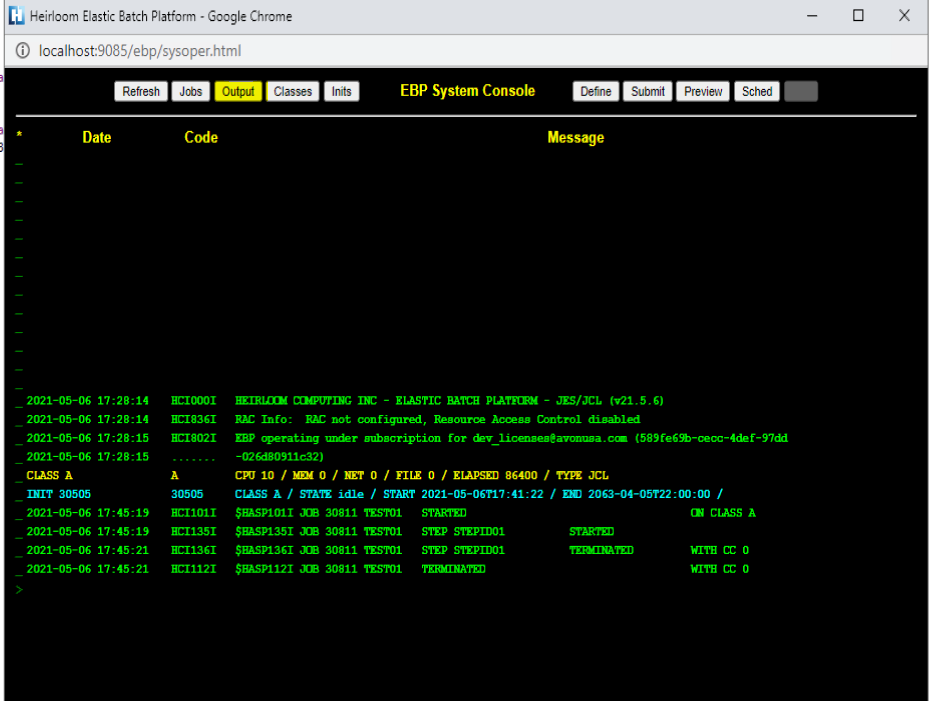Open the Preview button

[x=703, y=91]
